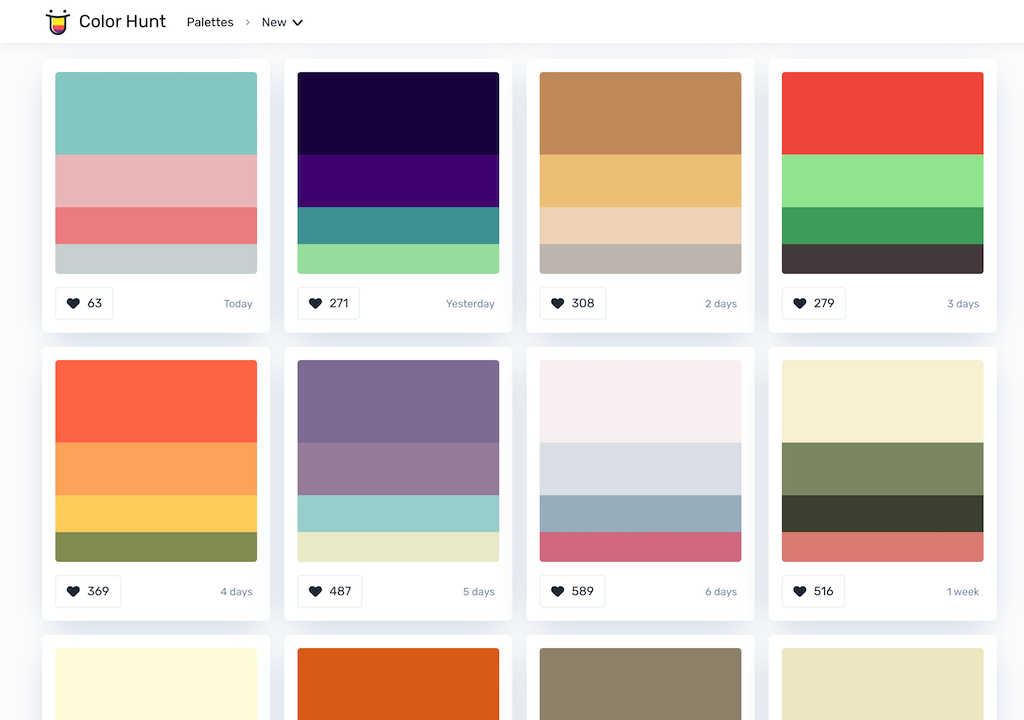The height and width of the screenshot is (720, 1024).
Task: Select the rose swatch in the 6 days palette
Action: click(x=641, y=547)
